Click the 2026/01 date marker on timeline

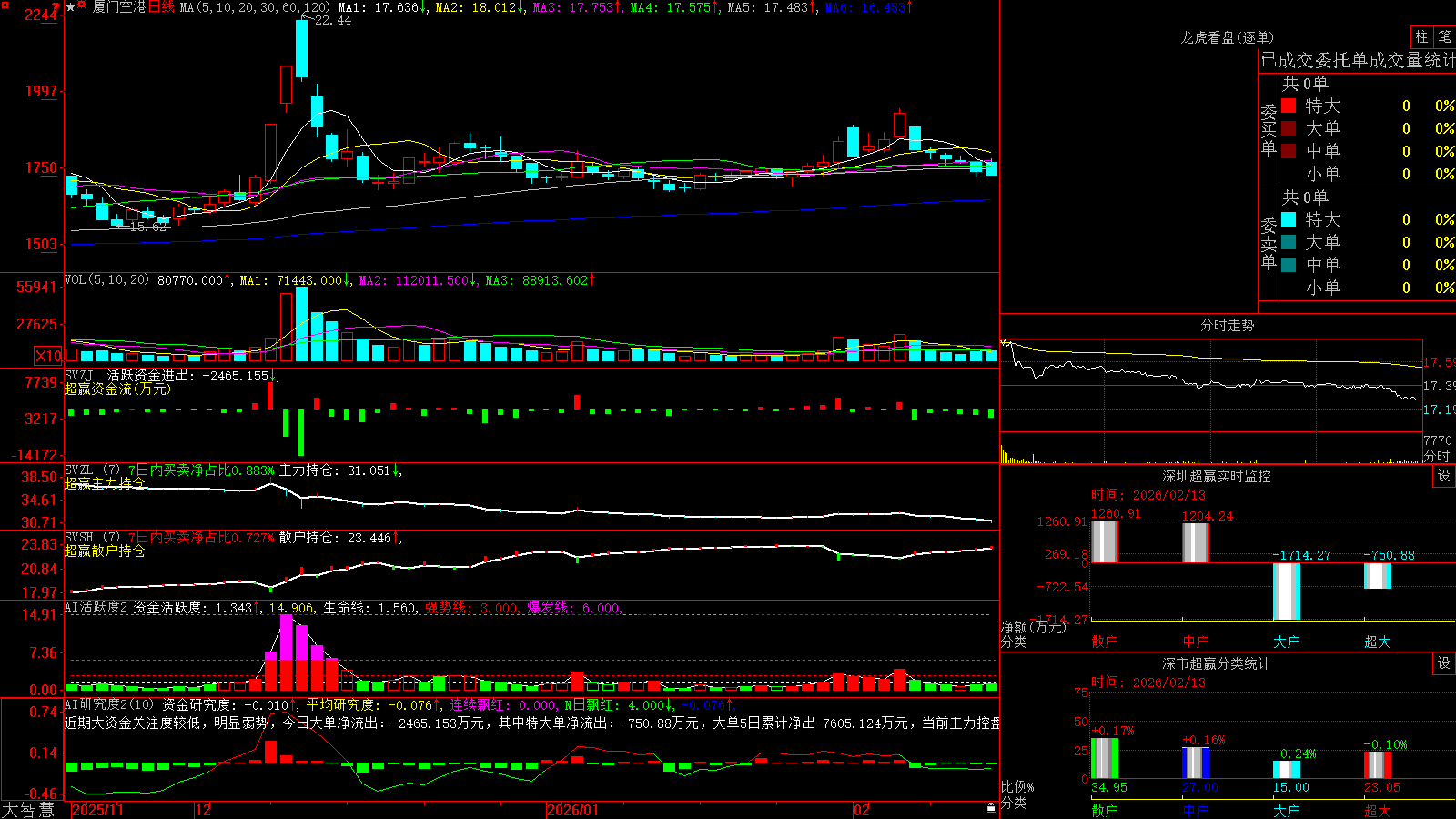coord(572,810)
